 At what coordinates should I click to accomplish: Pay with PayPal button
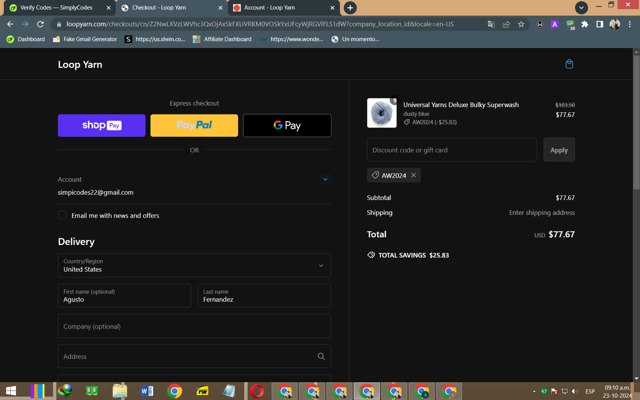tap(194, 125)
